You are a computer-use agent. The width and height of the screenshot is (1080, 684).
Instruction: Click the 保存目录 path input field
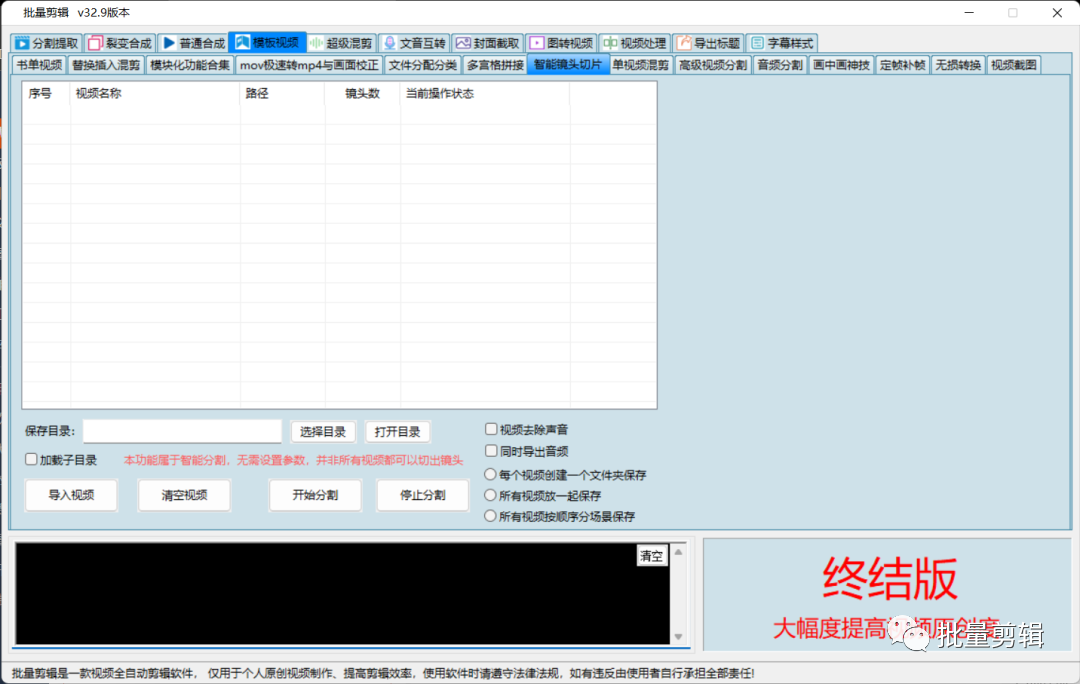click(x=182, y=431)
